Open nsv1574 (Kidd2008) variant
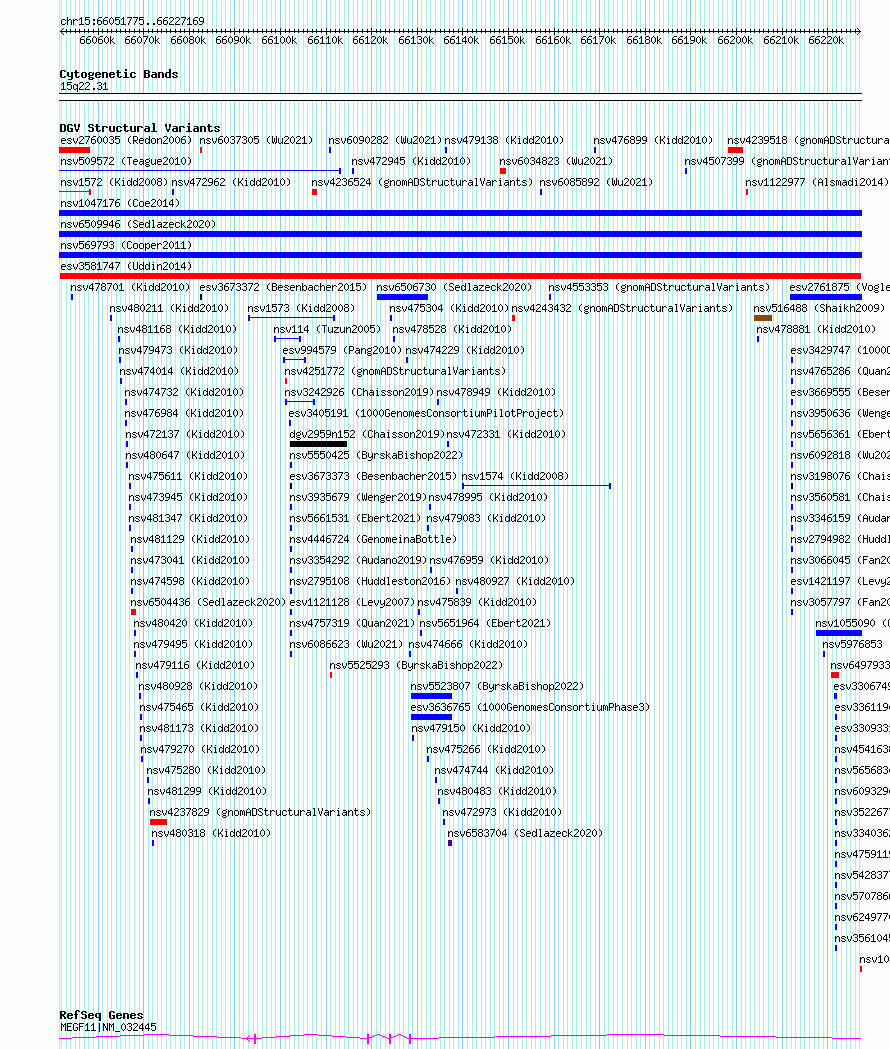The width and height of the screenshot is (890, 1049). tap(515, 476)
